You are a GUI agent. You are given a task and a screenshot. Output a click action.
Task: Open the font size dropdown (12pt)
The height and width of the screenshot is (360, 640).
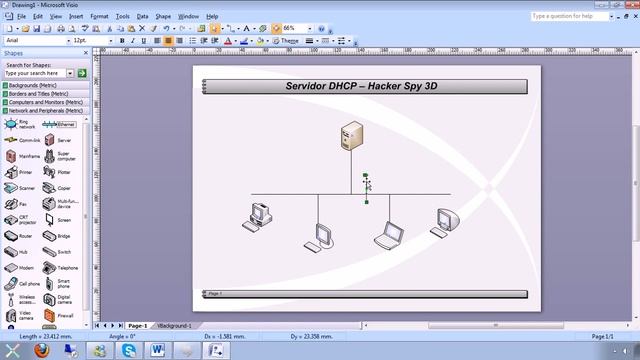click(x=111, y=41)
